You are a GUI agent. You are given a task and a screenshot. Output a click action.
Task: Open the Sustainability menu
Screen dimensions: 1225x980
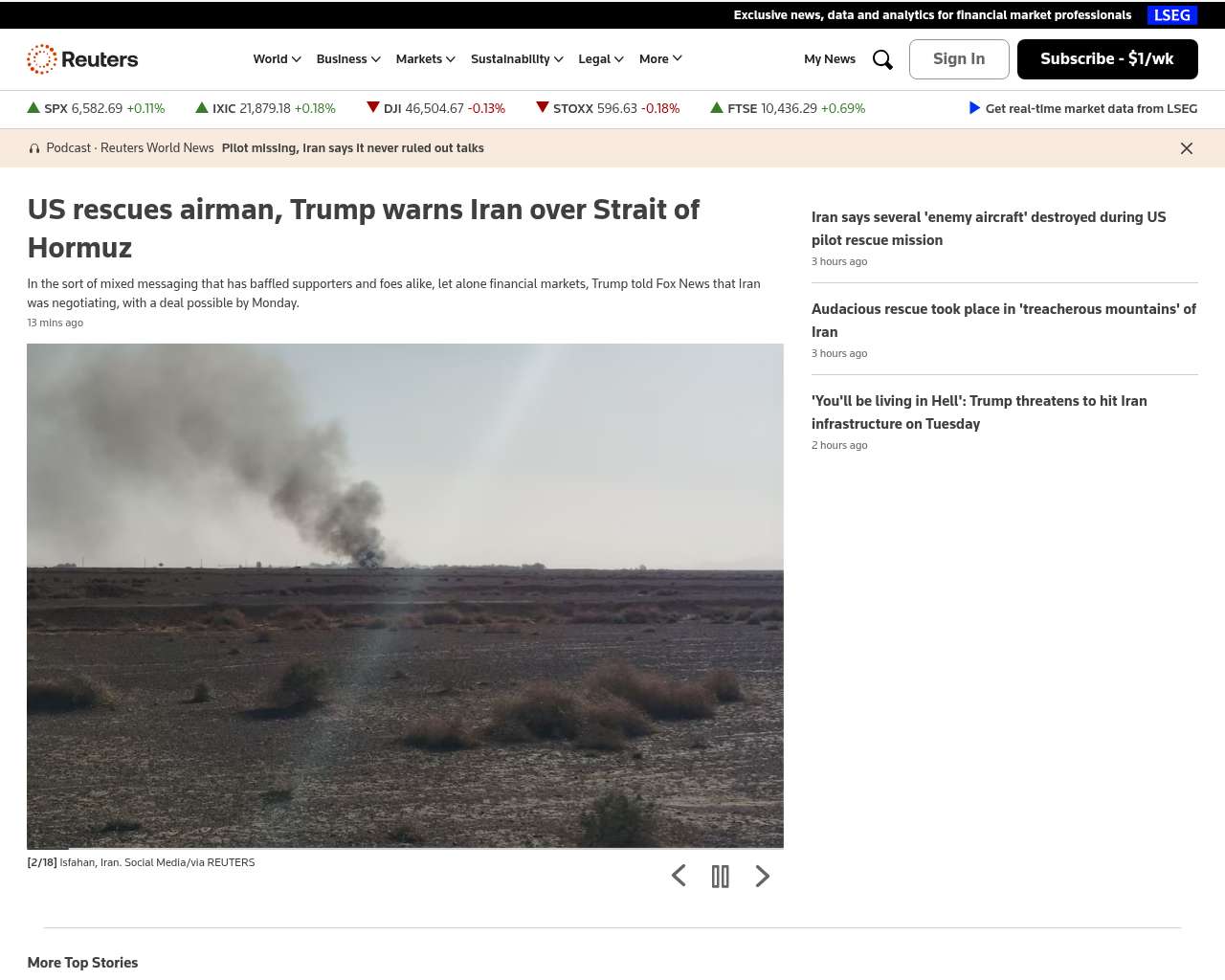(x=517, y=59)
